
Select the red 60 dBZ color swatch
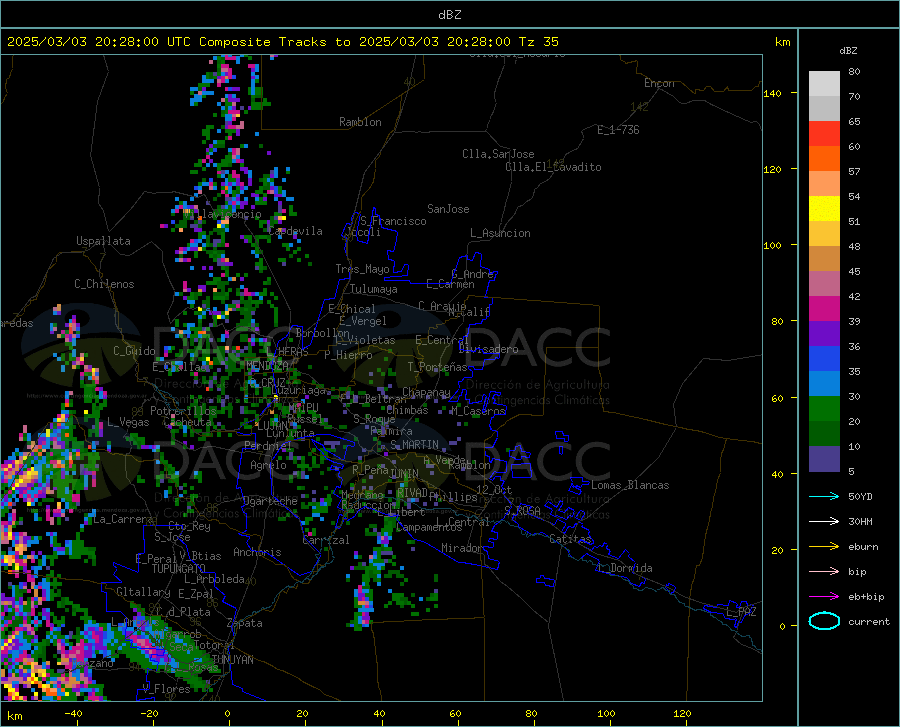point(824,134)
